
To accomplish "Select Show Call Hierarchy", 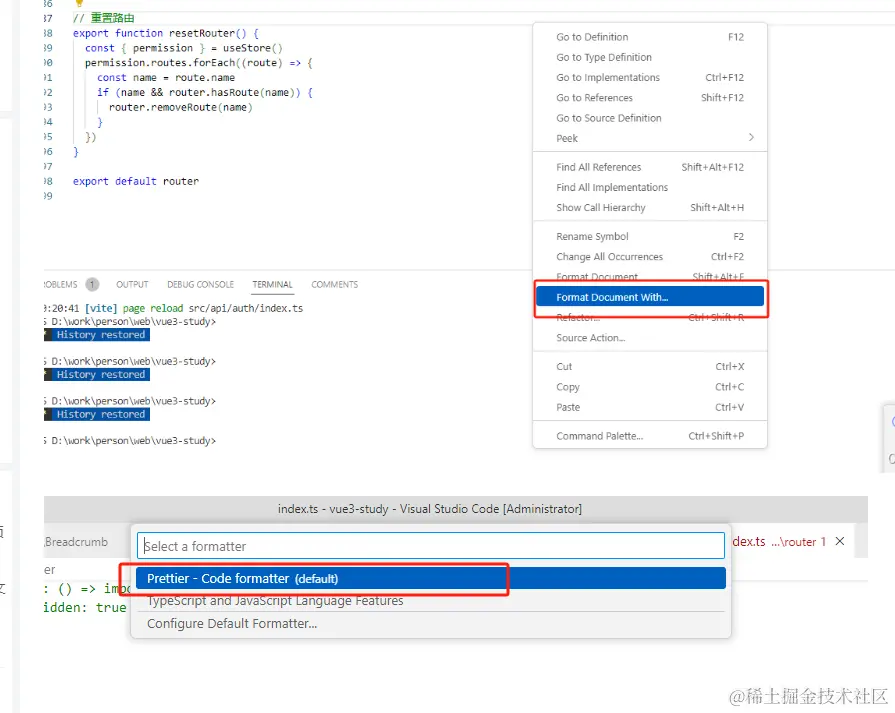I will [x=650, y=208].
